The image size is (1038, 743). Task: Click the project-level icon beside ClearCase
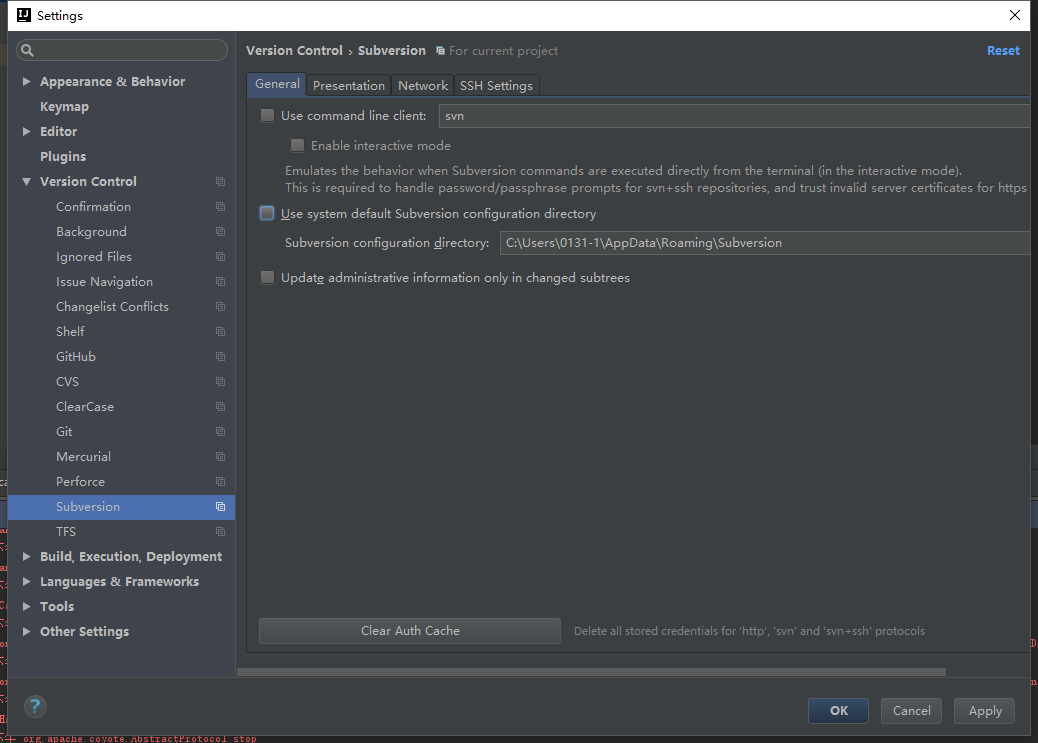[220, 407]
